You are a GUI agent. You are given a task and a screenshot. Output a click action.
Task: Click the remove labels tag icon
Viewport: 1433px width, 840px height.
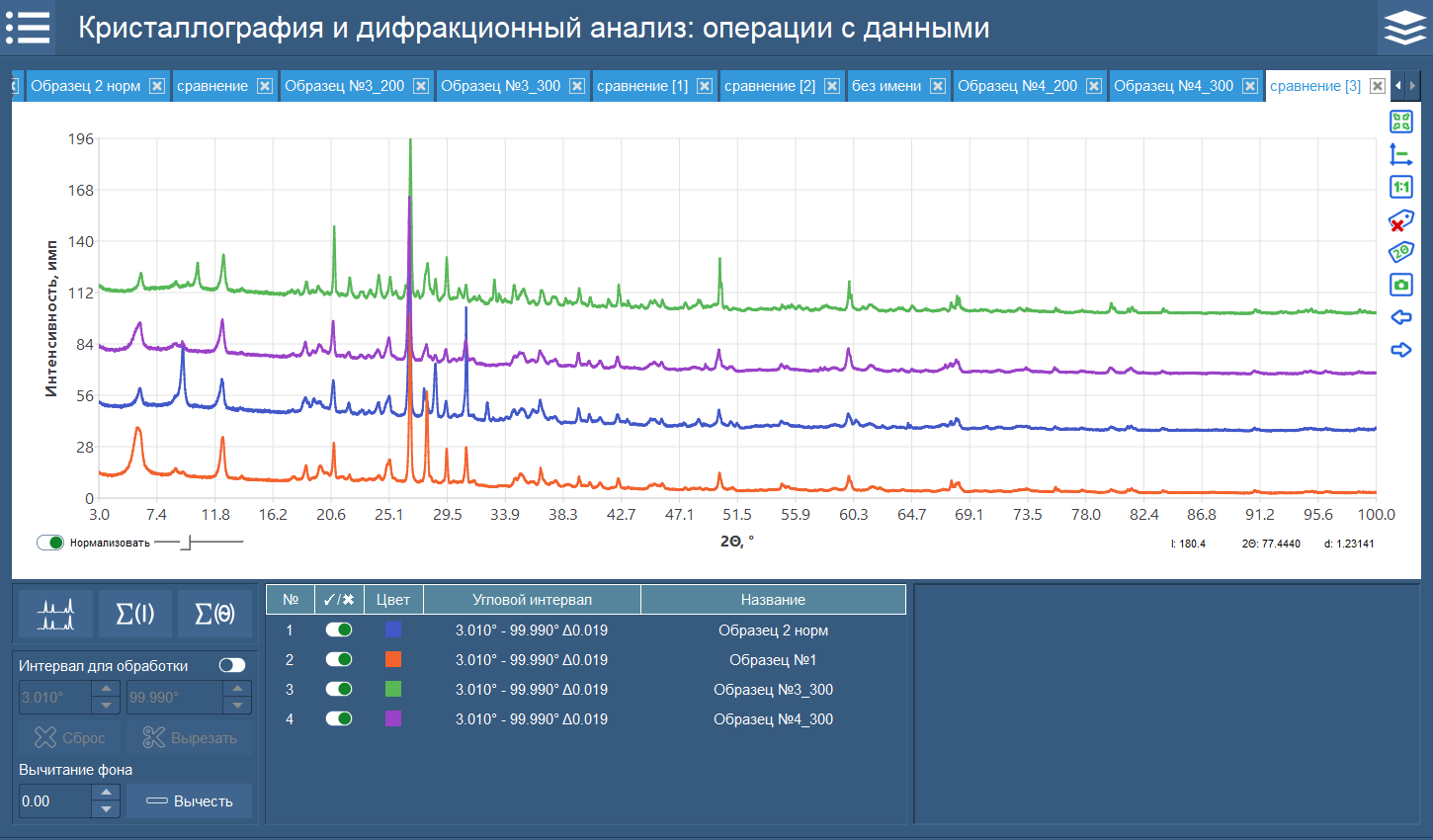pos(1400,220)
